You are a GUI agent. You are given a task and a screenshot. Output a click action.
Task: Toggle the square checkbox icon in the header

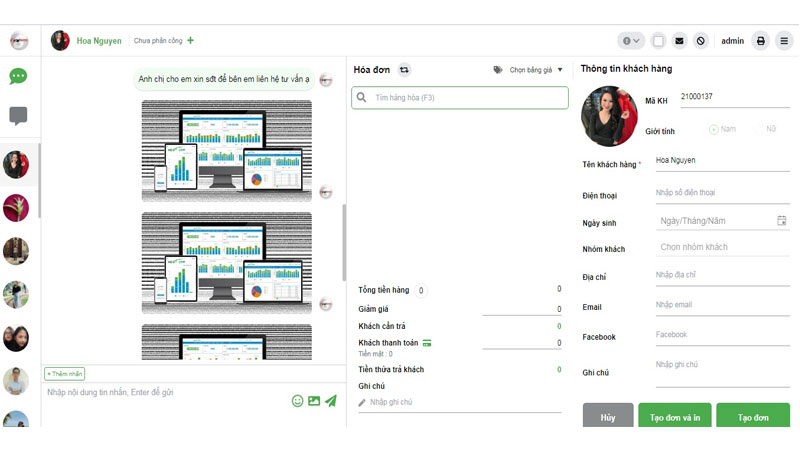pyautogui.click(x=658, y=41)
